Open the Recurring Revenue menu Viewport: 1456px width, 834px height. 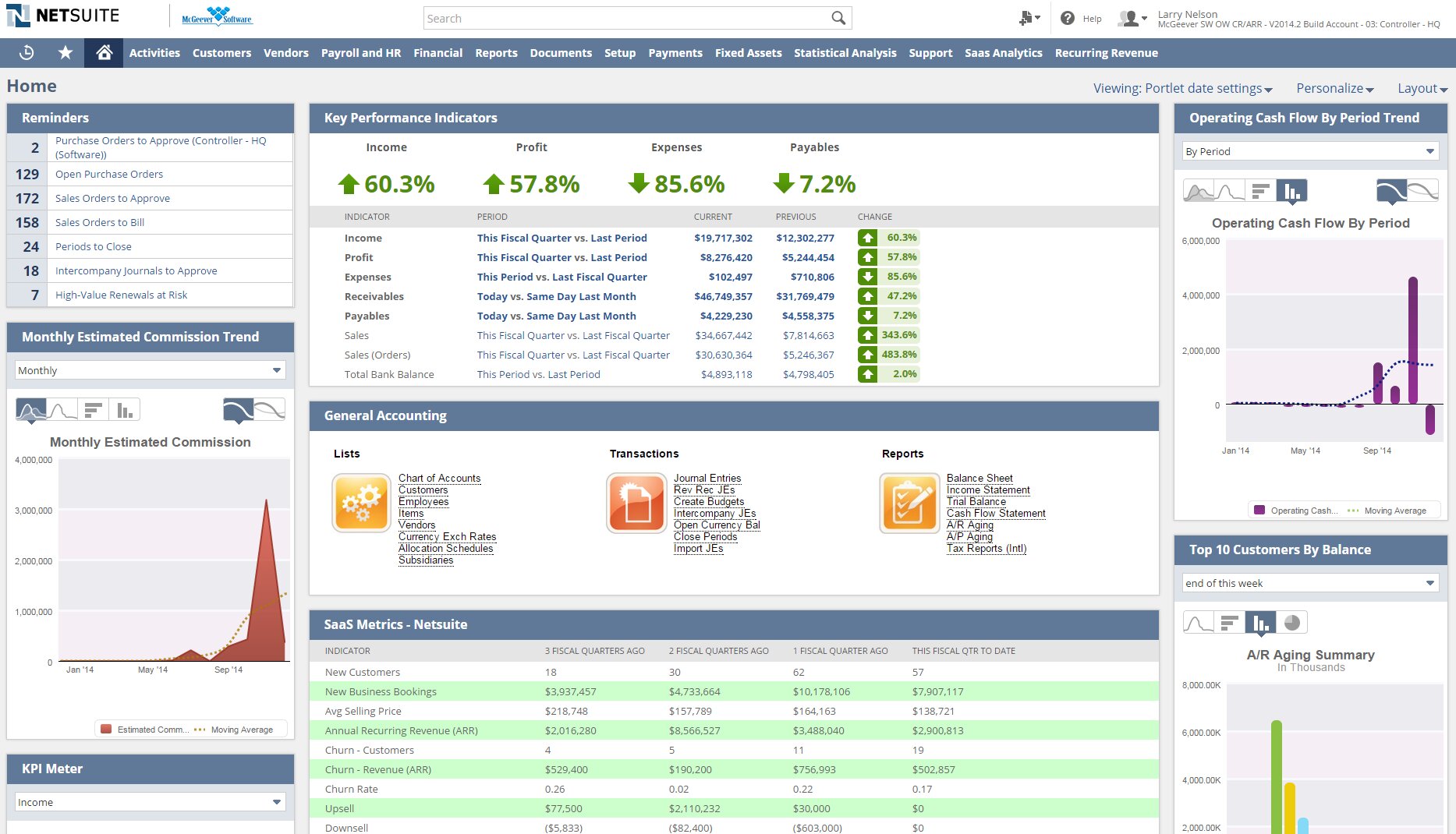1106,53
